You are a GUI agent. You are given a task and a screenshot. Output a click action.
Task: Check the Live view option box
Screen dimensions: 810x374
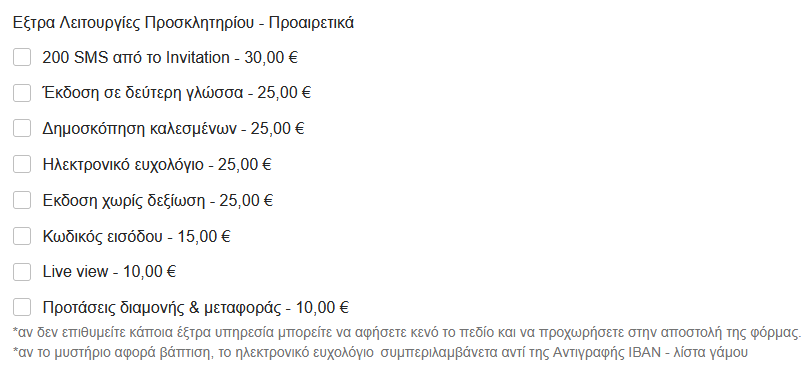coord(22,272)
